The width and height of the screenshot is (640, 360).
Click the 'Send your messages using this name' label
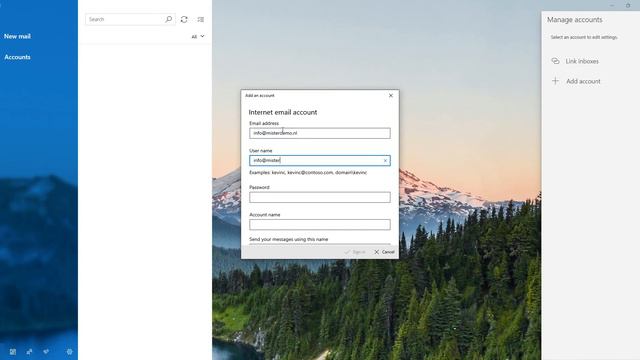(x=289, y=239)
